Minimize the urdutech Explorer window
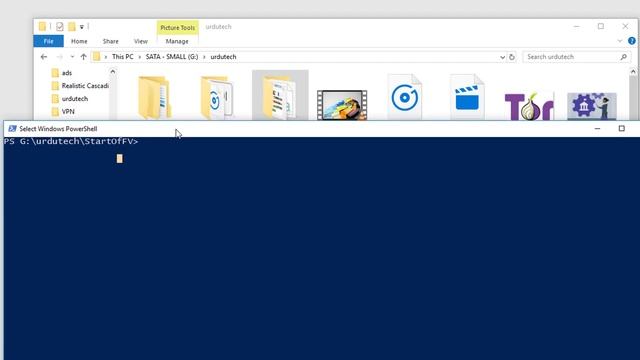 (577, 27)
